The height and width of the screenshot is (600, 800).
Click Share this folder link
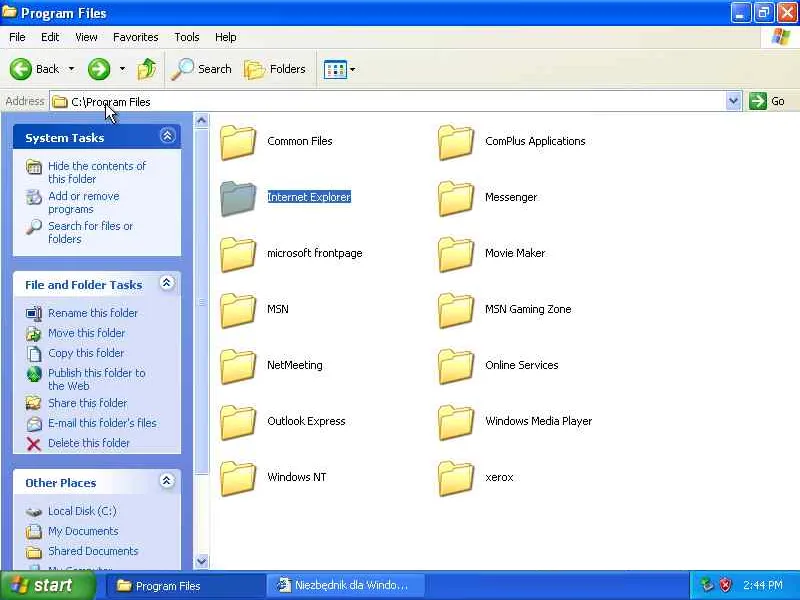88,403
